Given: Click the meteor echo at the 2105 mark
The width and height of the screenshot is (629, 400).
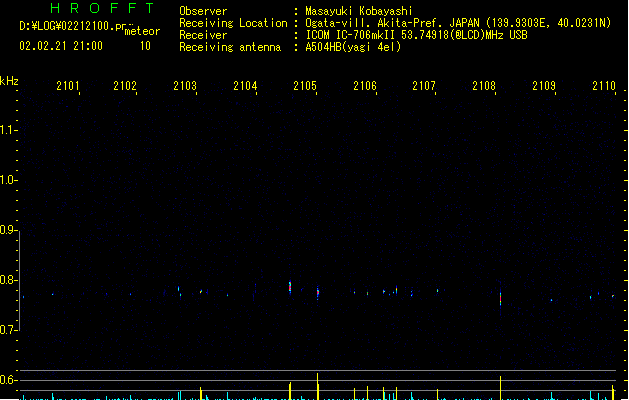Looking at the screenshot, I should 318,293.
